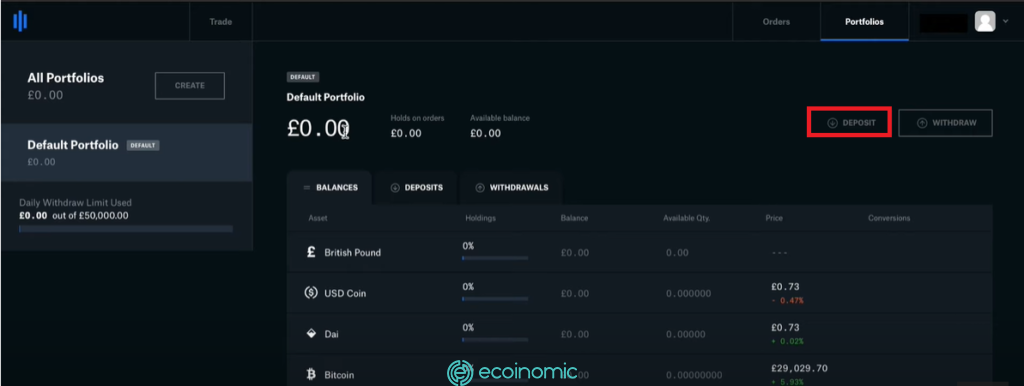The width and height of the screenshot is (1024, 386).
Task: Click the Daily Withdraw Limit progress bar
Action: [x=126, y=229]
